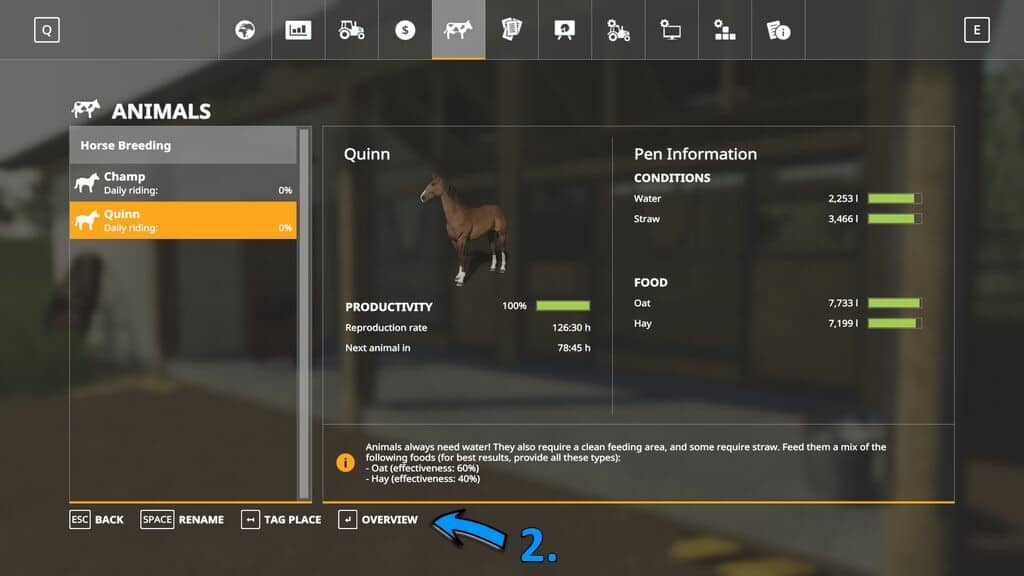1024x576 pixels.
Task: Select Champ in the horse list
Action: pos(183,182)
